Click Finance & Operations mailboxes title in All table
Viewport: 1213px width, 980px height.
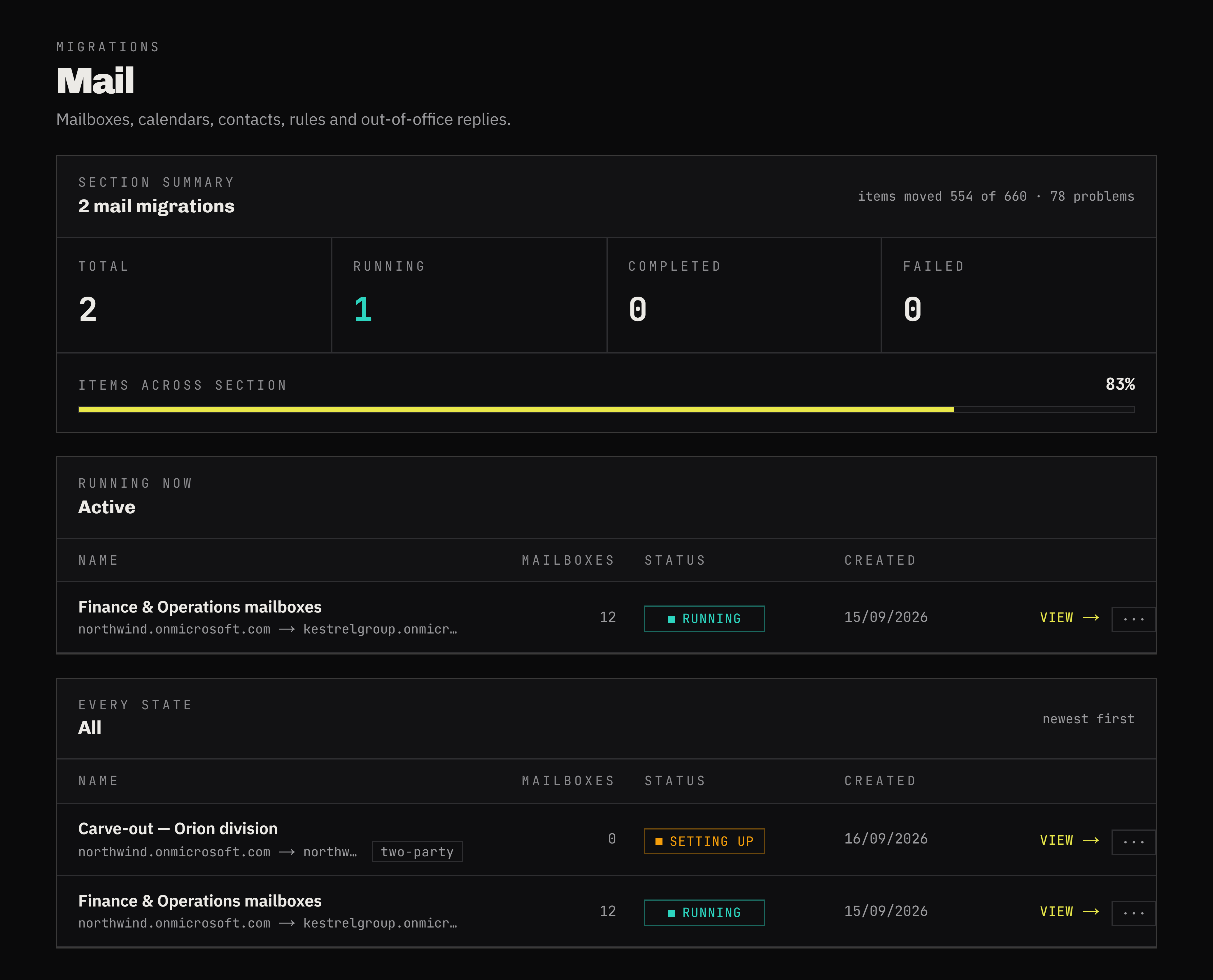click(x=200, y=901)
